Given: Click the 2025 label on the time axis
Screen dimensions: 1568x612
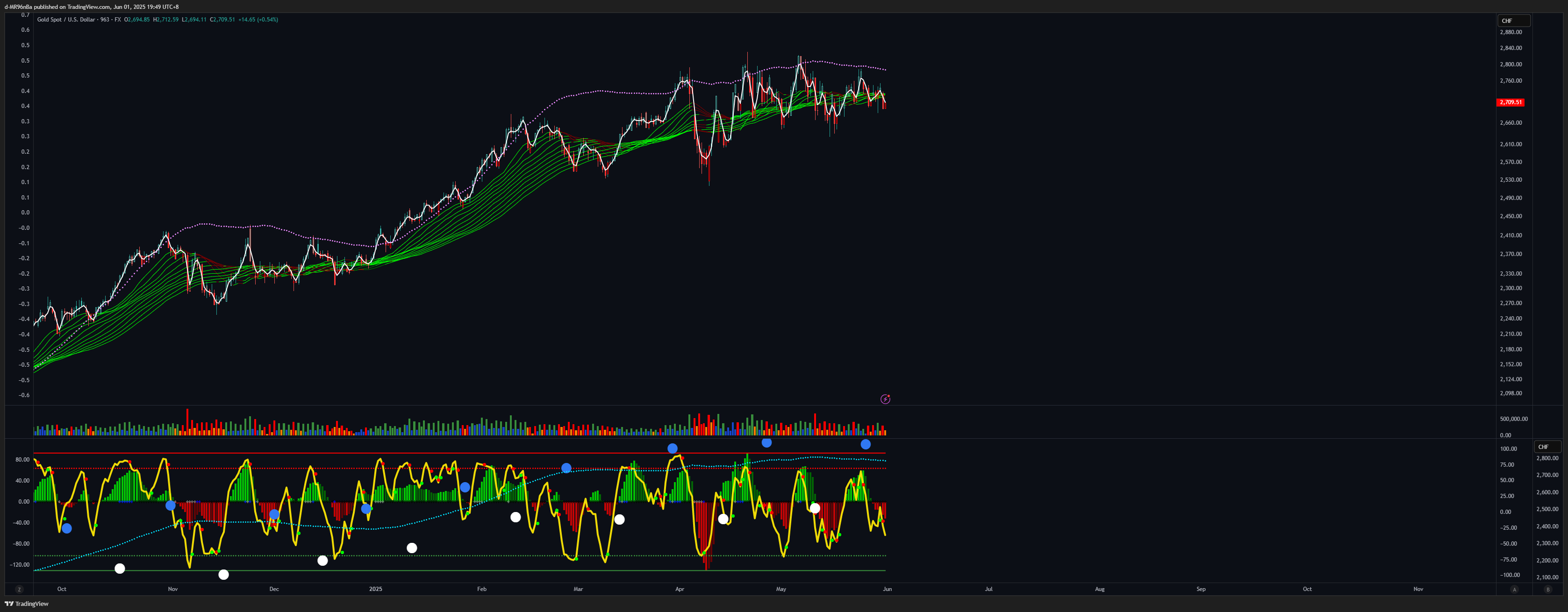Looking at the screenshot, I should [376, 589].
